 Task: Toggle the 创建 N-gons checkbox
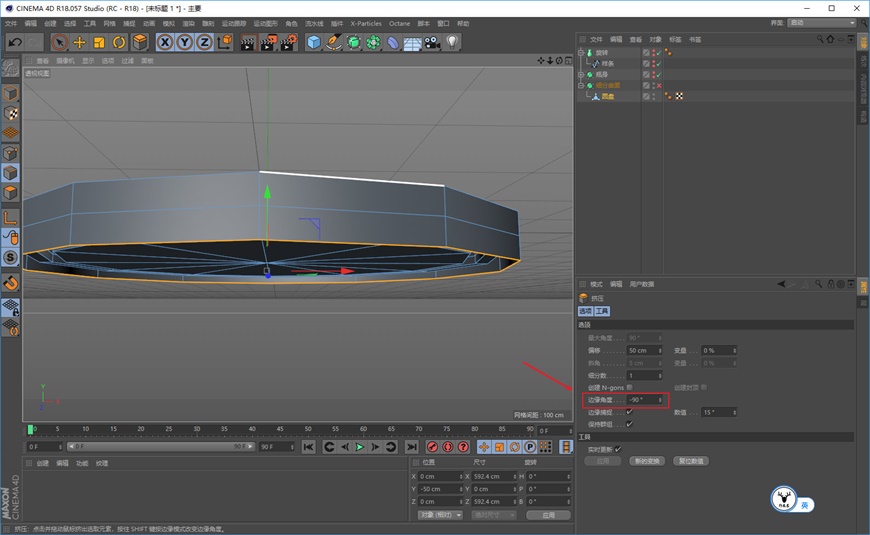(x=629, y=387)
